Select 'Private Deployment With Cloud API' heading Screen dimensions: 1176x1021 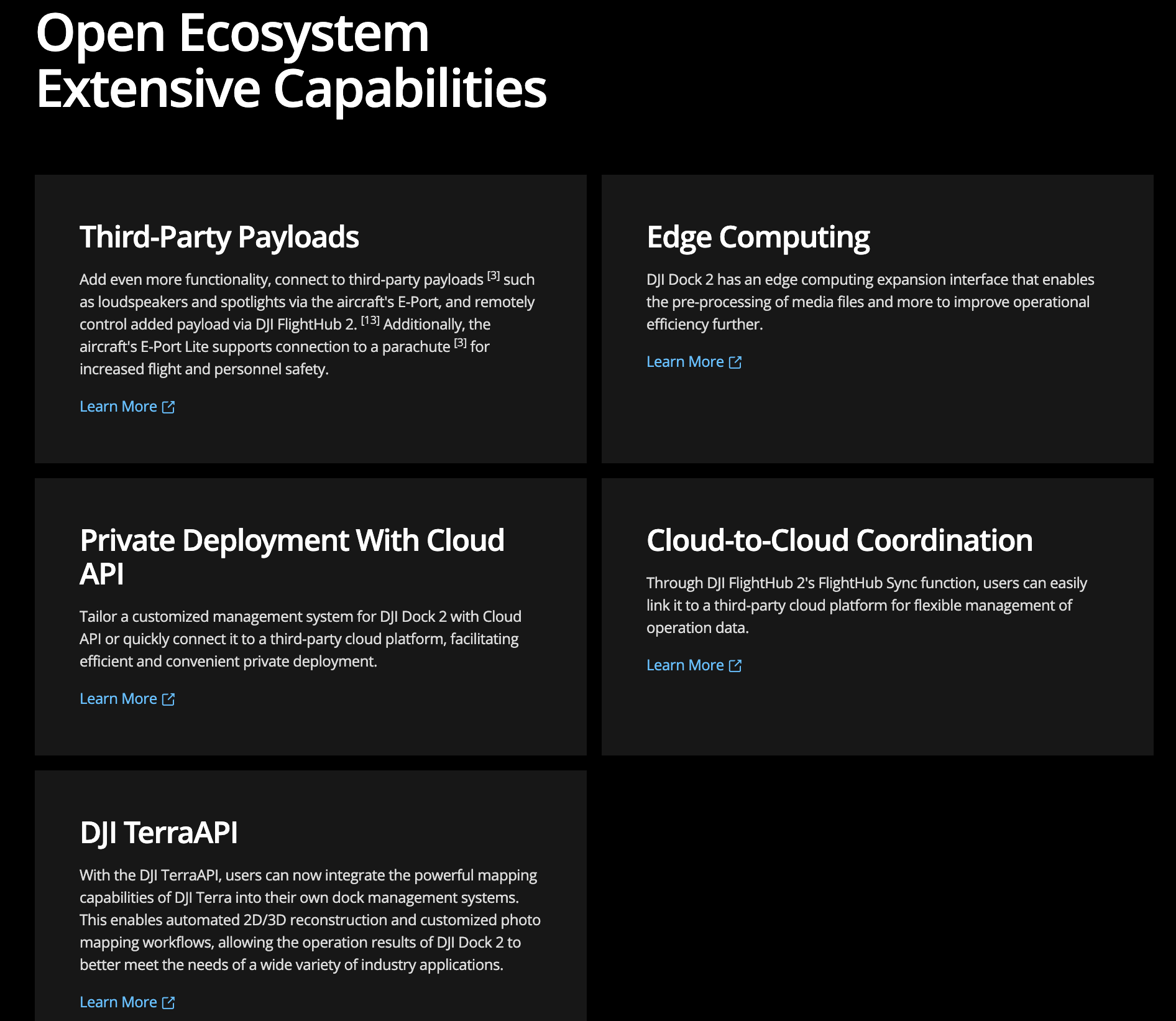tap(292, 557)
